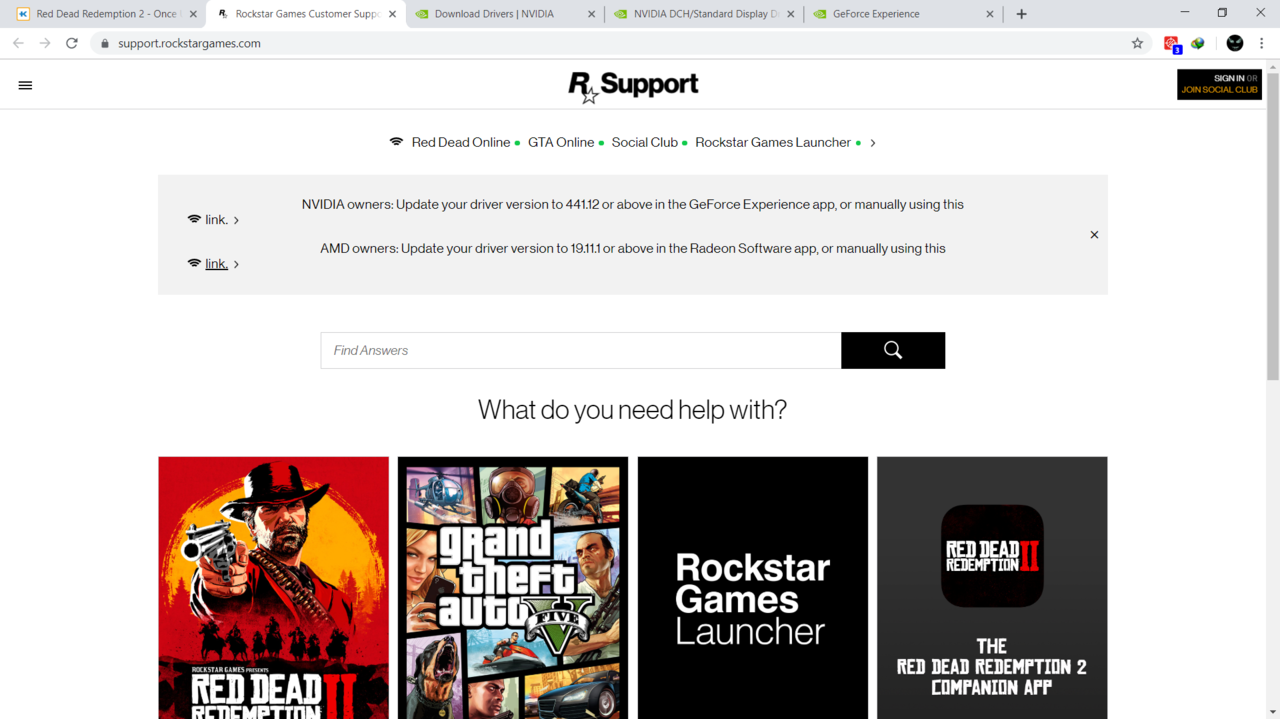Go forward in browser history

[45, 43]
